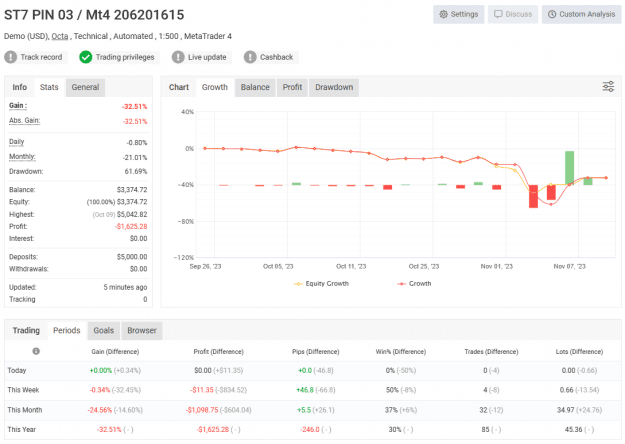
Task: Toggle Growth legend series
Action: tap(414, 283)
